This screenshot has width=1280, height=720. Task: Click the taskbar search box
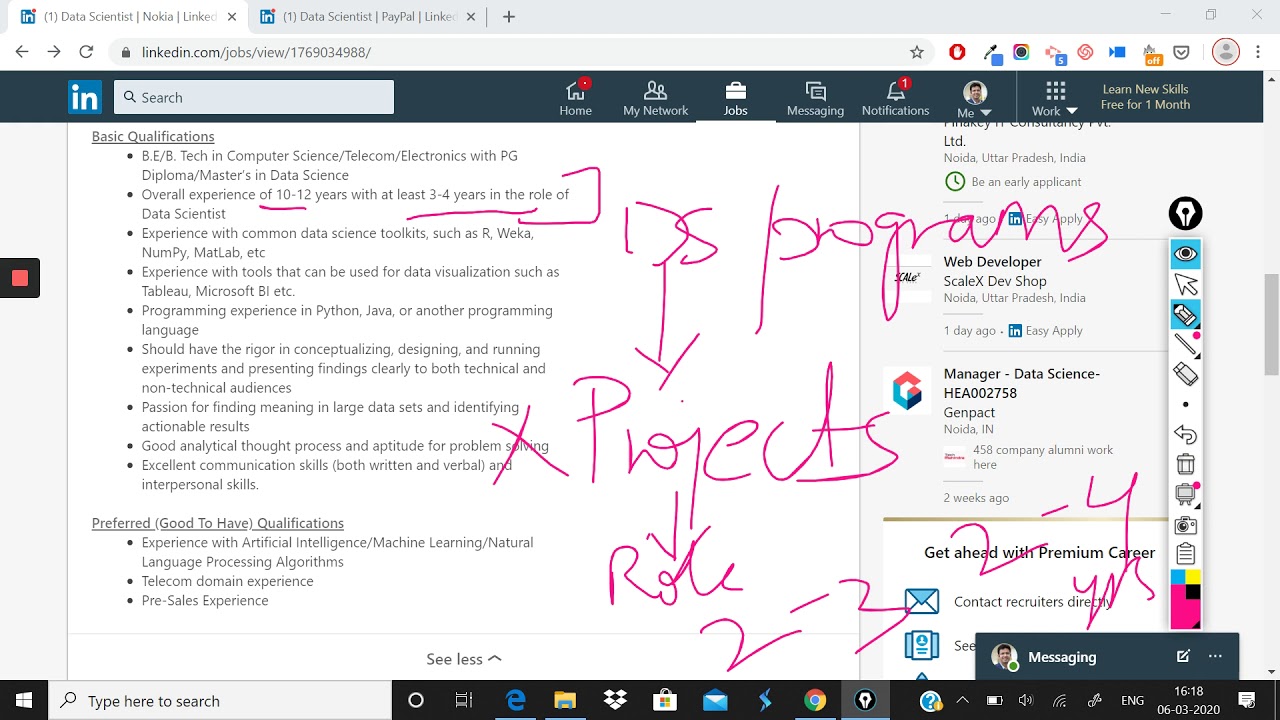tap(220, 700)
